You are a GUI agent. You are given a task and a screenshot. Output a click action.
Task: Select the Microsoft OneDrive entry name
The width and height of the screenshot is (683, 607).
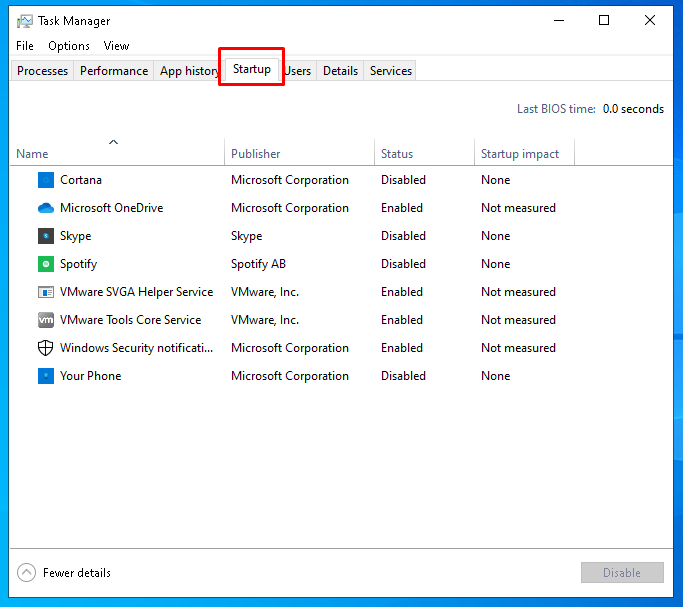[112, 208]
